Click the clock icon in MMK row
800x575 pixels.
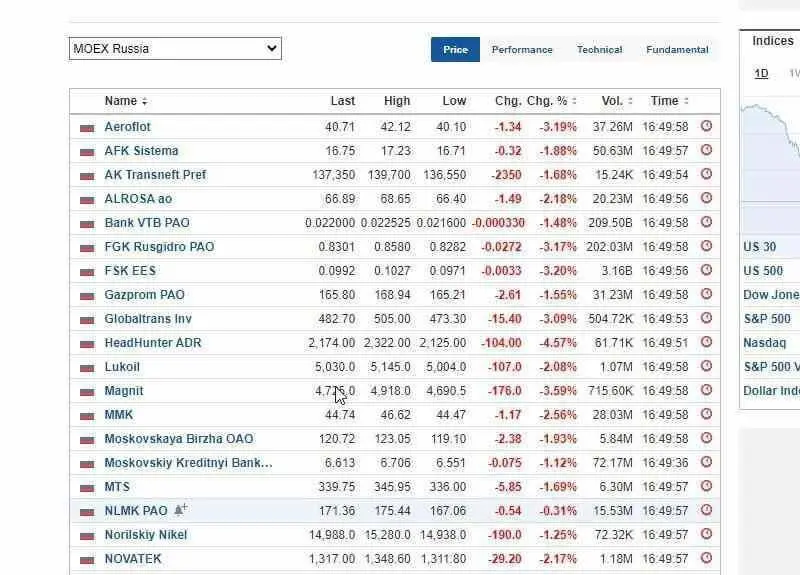pos(706,414)
